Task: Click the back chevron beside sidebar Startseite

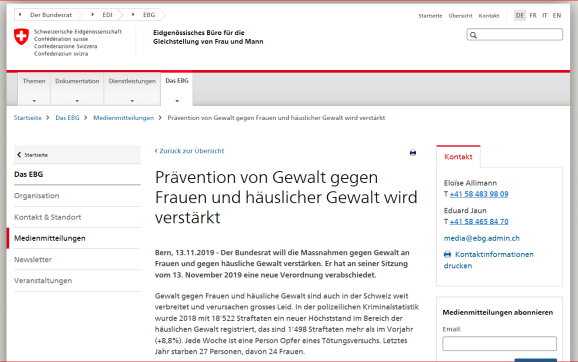Action: tap(19, 155)
